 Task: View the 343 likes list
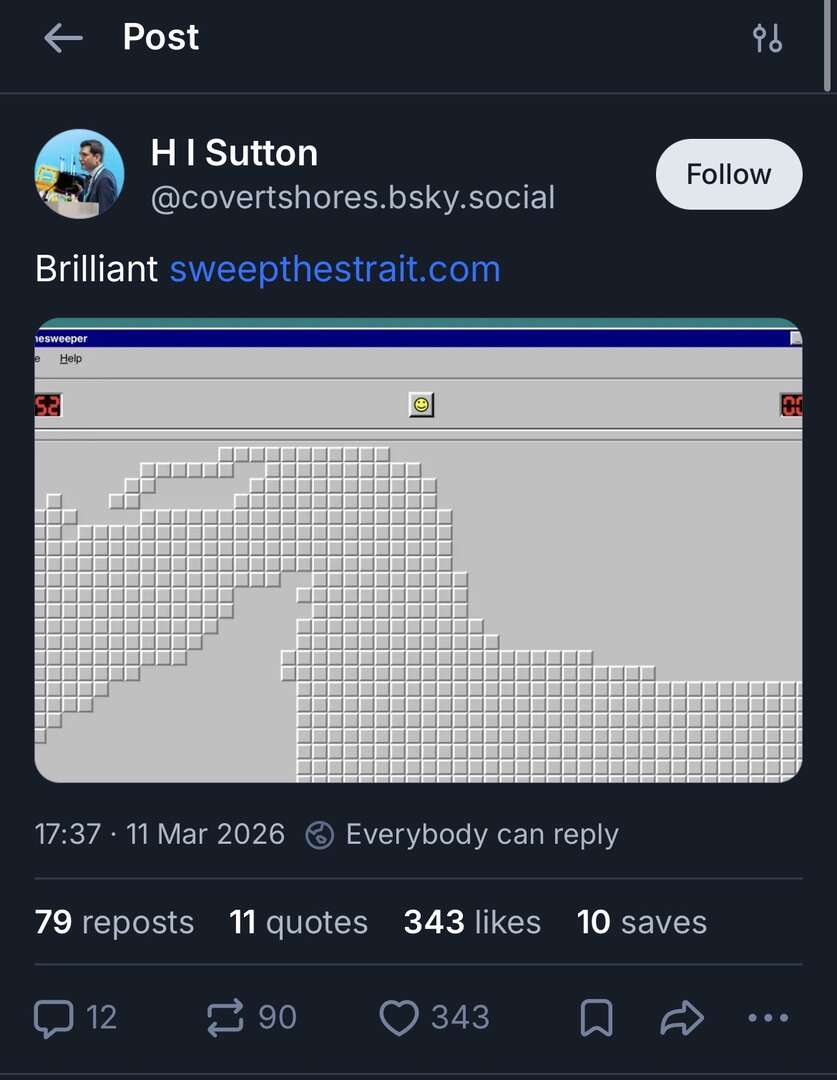[472, 922]
